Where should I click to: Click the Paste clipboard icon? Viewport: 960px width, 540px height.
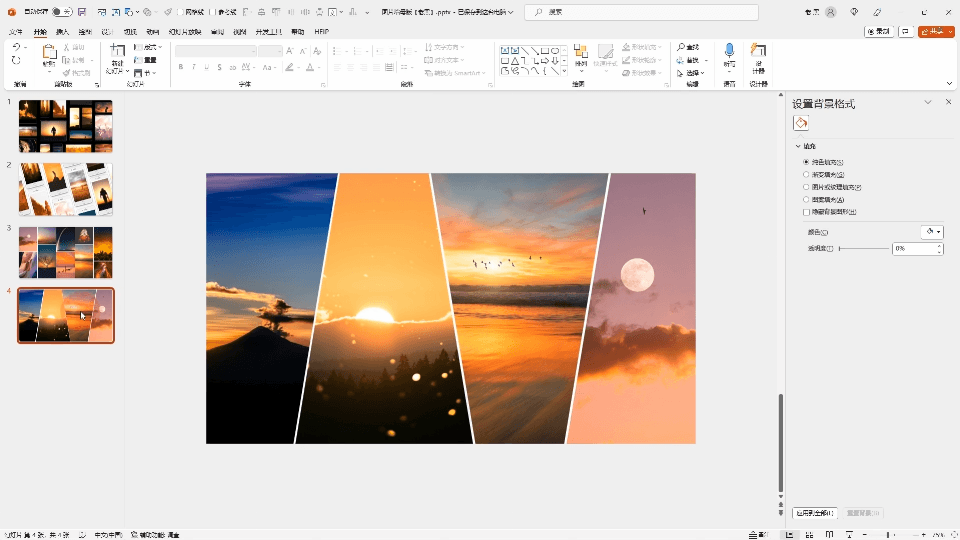[x=48, y=53]
